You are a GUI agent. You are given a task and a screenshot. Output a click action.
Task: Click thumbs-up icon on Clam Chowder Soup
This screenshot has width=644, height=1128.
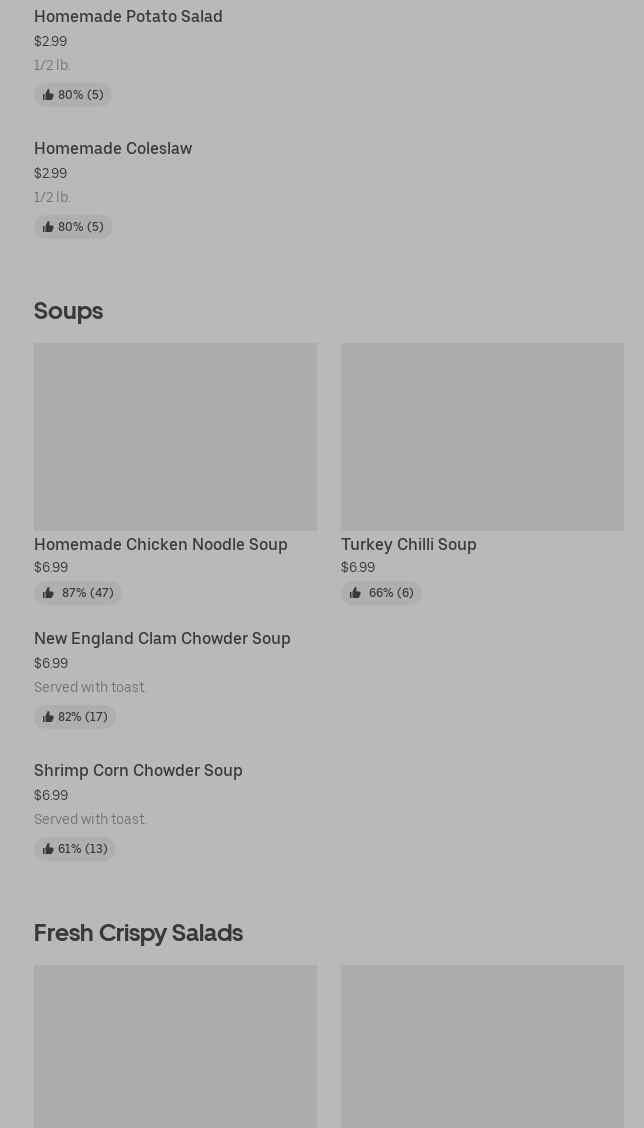pyautogui.click(x=48, y=717)
